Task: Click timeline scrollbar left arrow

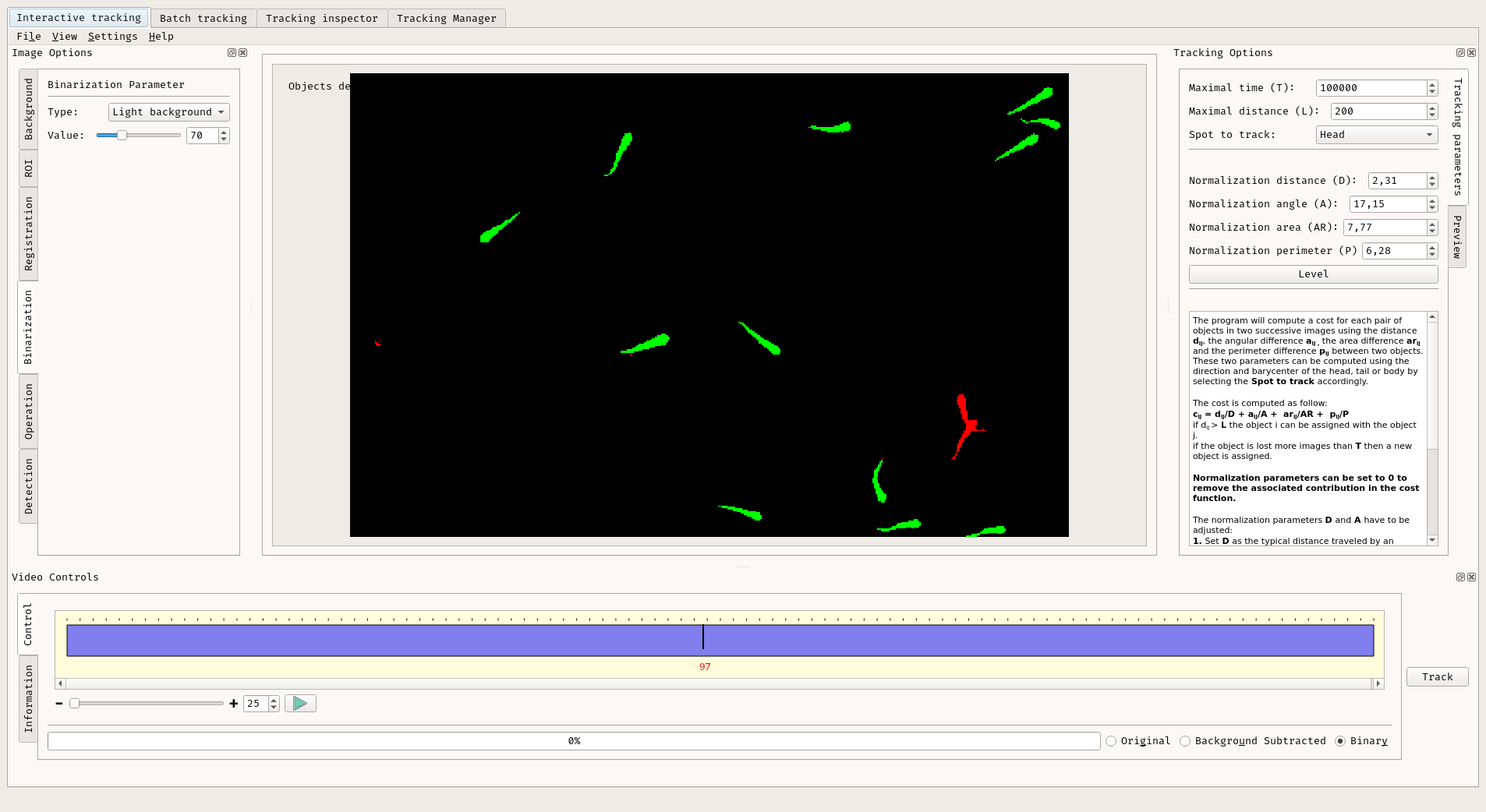Action: coord(61,683)
